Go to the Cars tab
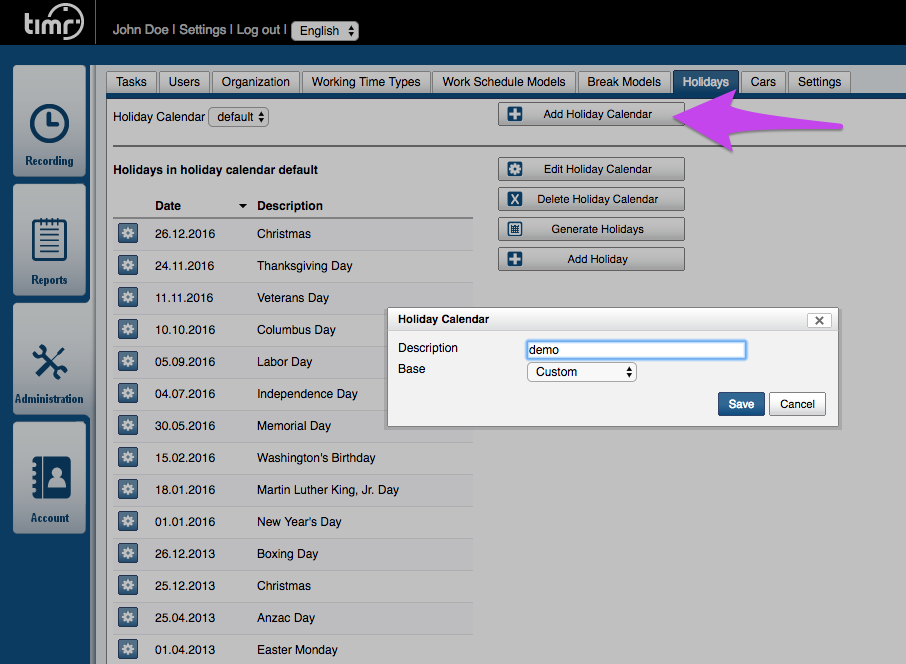This screenshot has width=906, height=664. pos(763,82)
